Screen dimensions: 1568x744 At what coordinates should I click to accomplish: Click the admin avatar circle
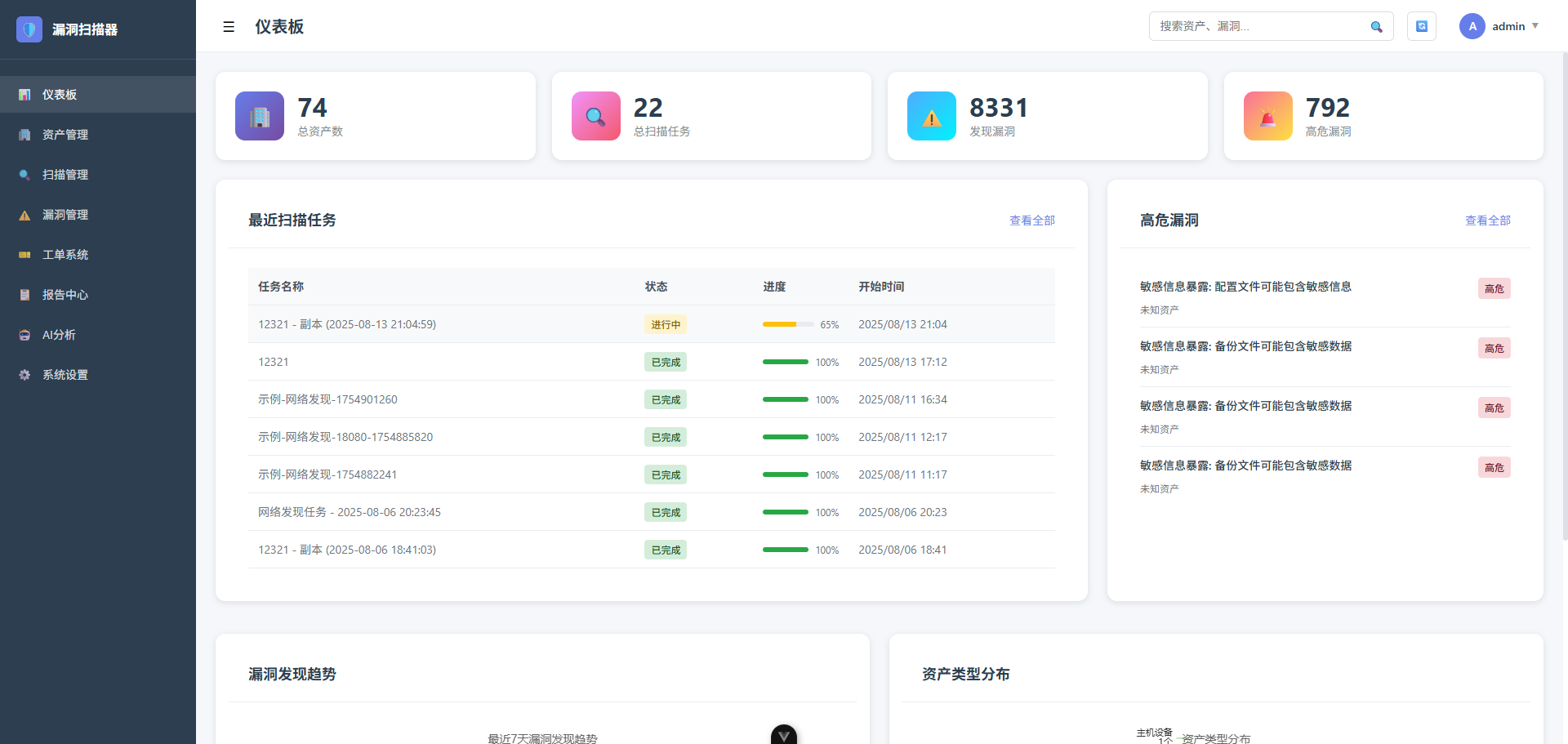pos(1472,26)
